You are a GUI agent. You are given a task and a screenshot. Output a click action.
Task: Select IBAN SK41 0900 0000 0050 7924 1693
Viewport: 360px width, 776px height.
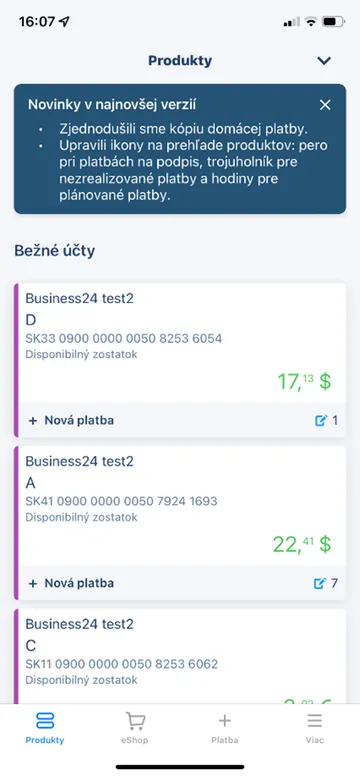coord(121,501)
